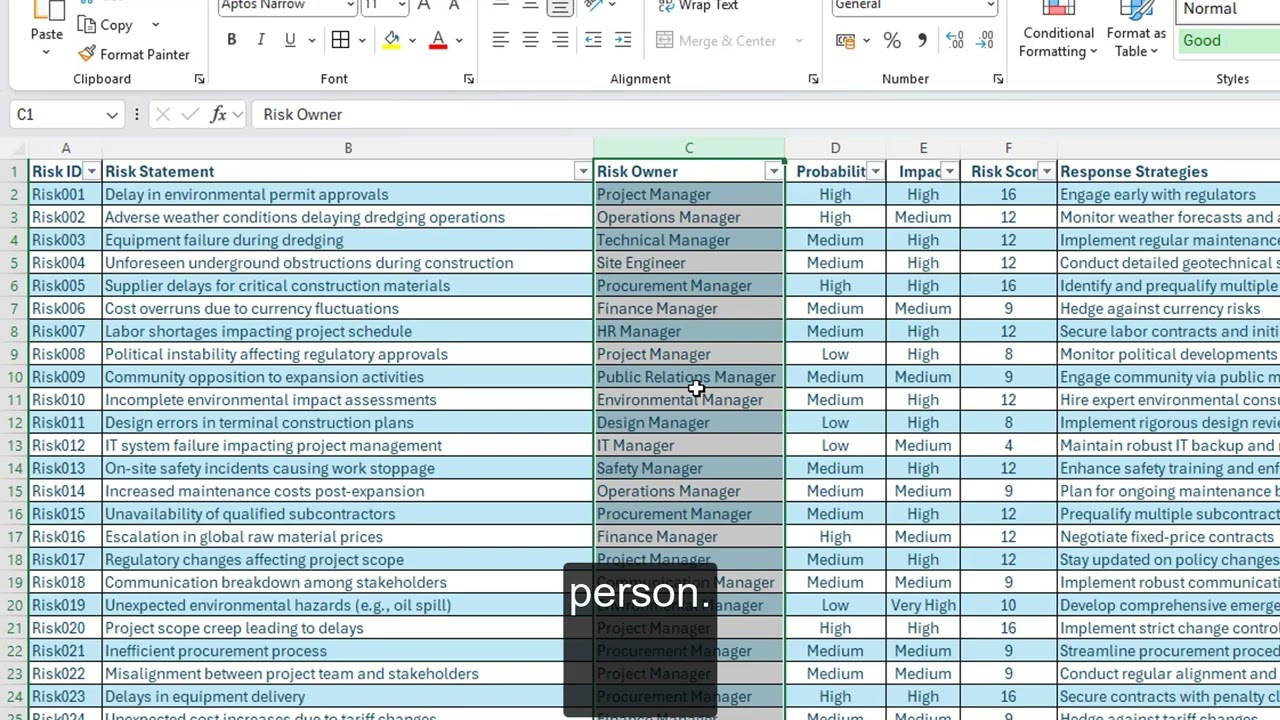The image size is (1280, 720).
Task: Open Probability column filter button
Action: pos(875,172)
